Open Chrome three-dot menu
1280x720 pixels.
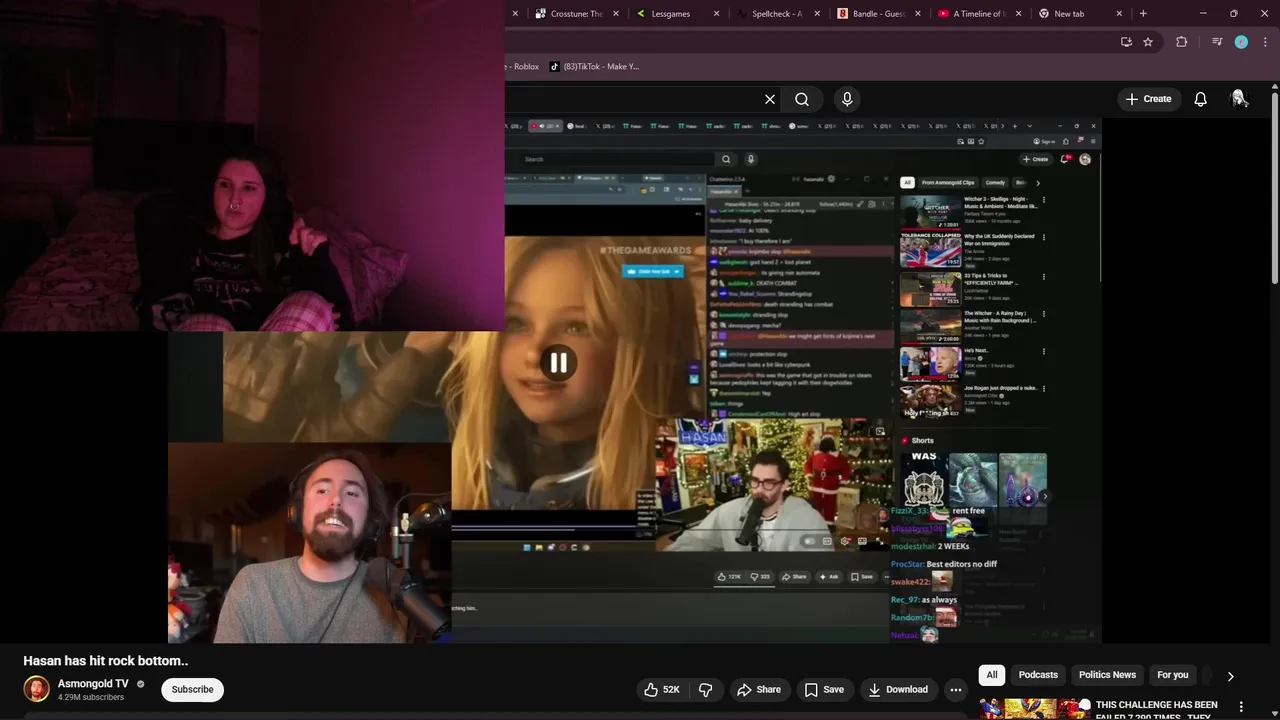click(x=1265, y=42)
